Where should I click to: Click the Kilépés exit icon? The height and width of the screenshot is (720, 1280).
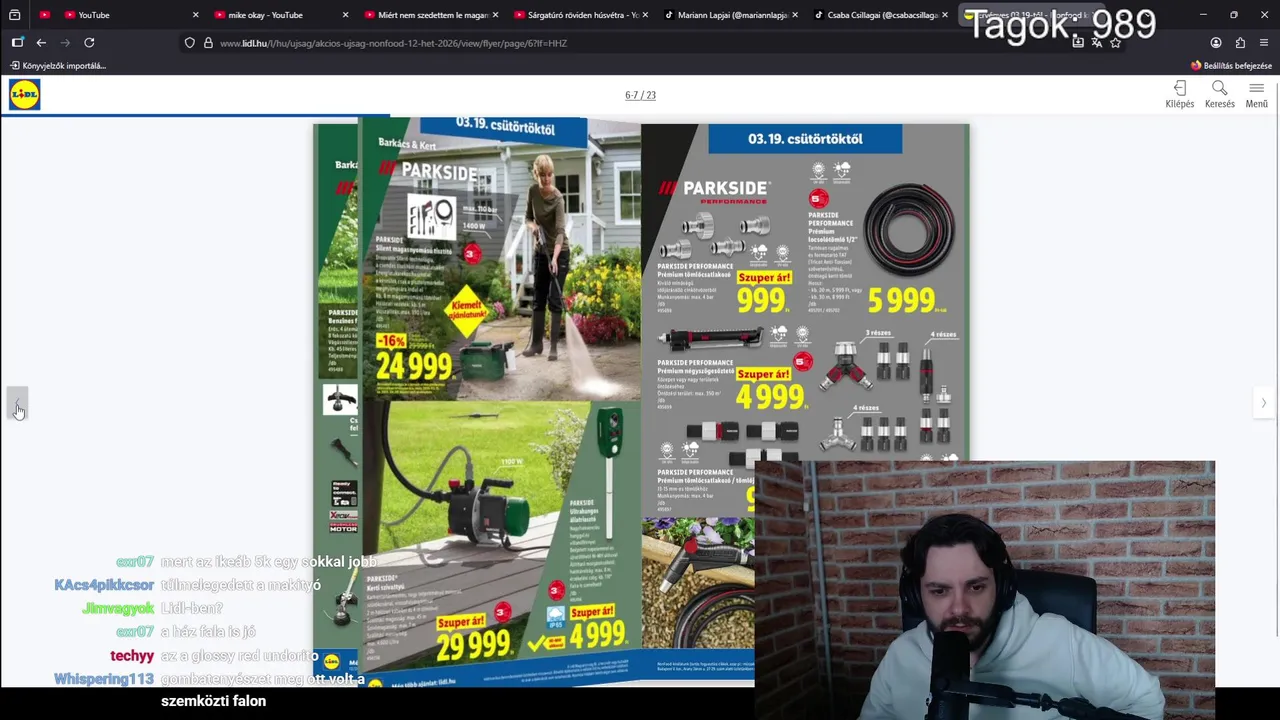click(x=1180, y=95)
